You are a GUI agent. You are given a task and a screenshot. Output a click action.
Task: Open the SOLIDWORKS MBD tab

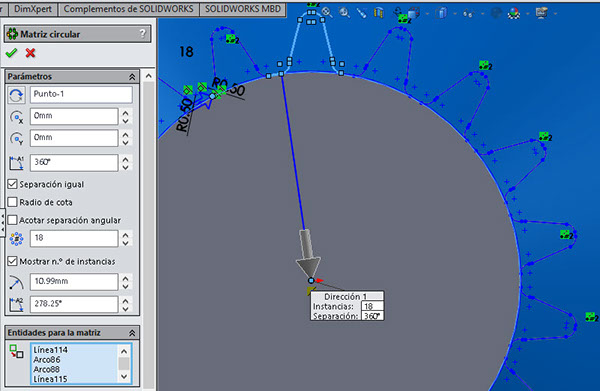click(243, 9)
